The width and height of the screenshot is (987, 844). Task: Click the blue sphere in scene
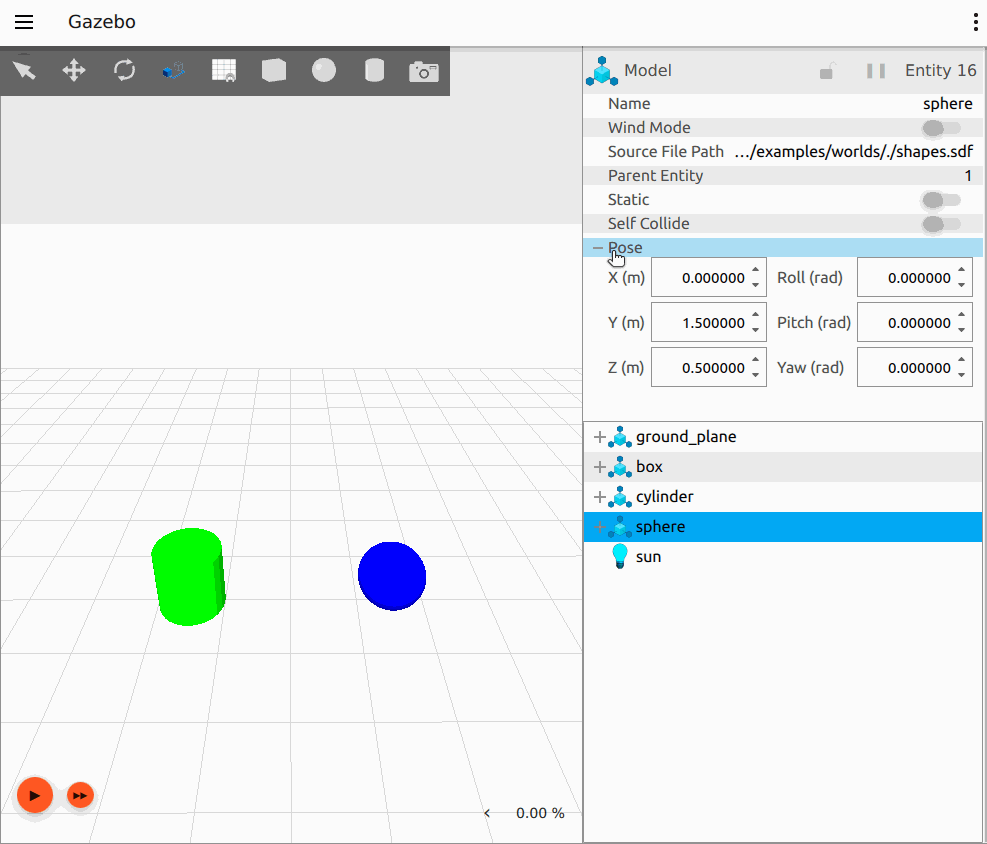point(392,576)
